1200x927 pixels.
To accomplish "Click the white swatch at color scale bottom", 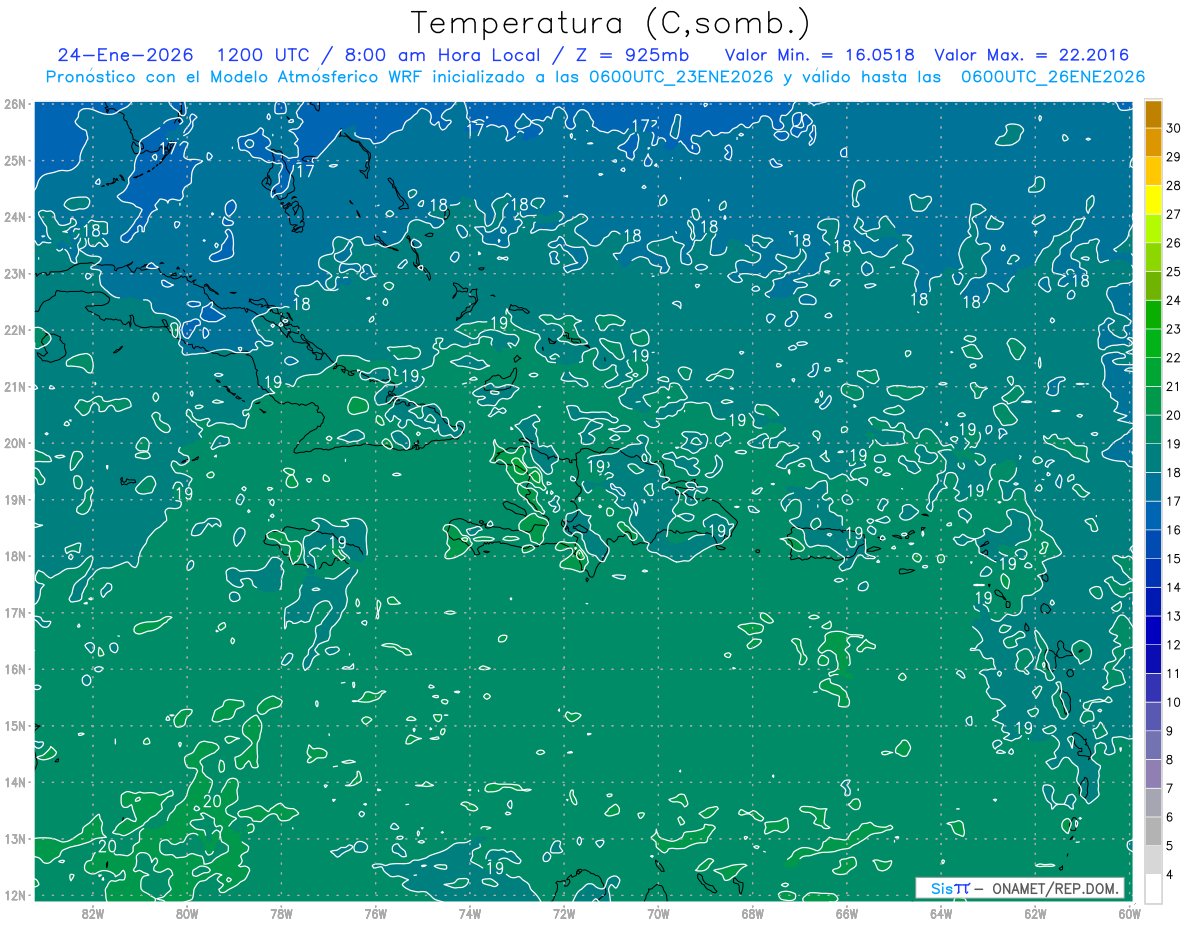I will (x=1153, y=888).
